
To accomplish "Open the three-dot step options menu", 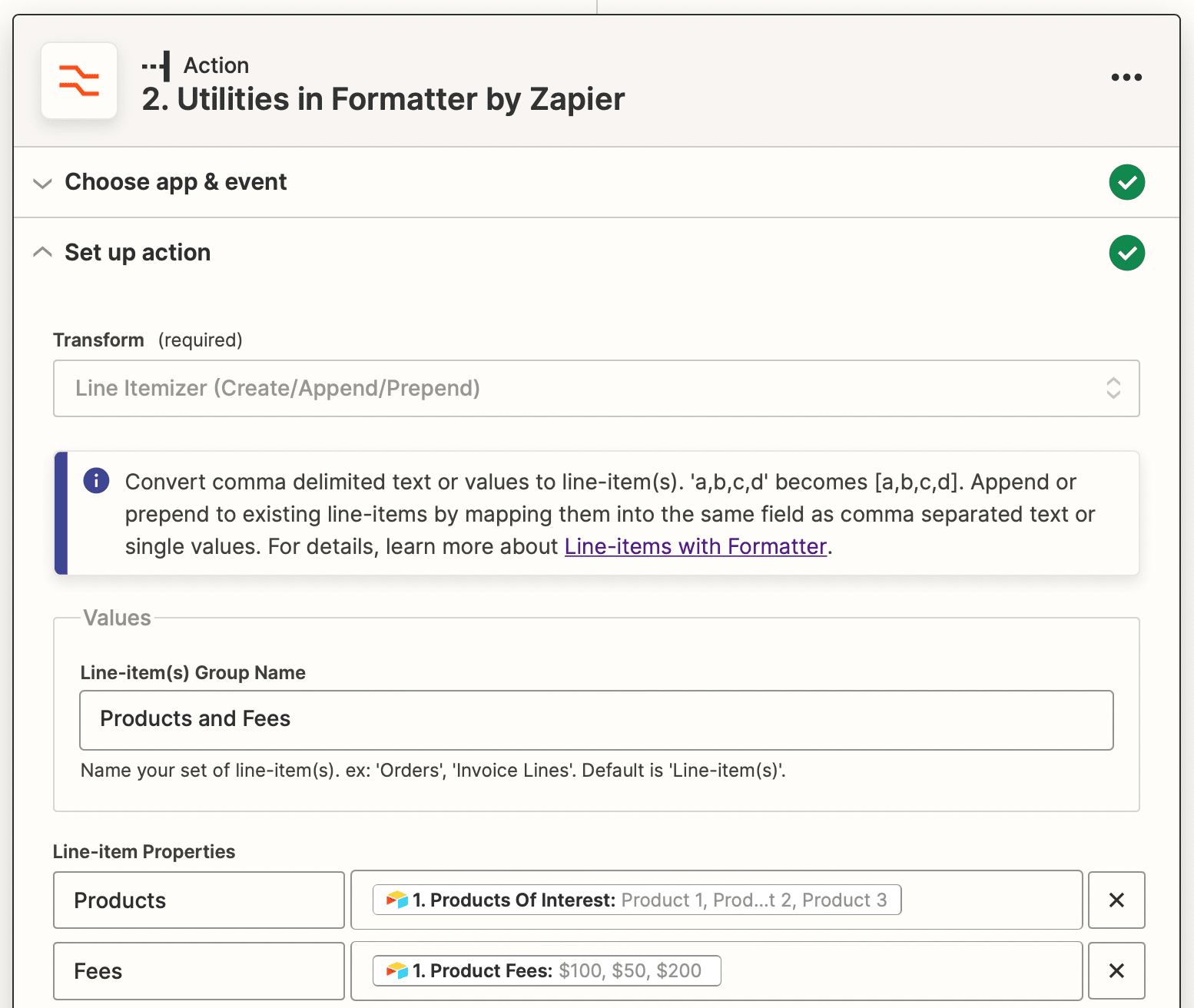I will pos(1126,77).
